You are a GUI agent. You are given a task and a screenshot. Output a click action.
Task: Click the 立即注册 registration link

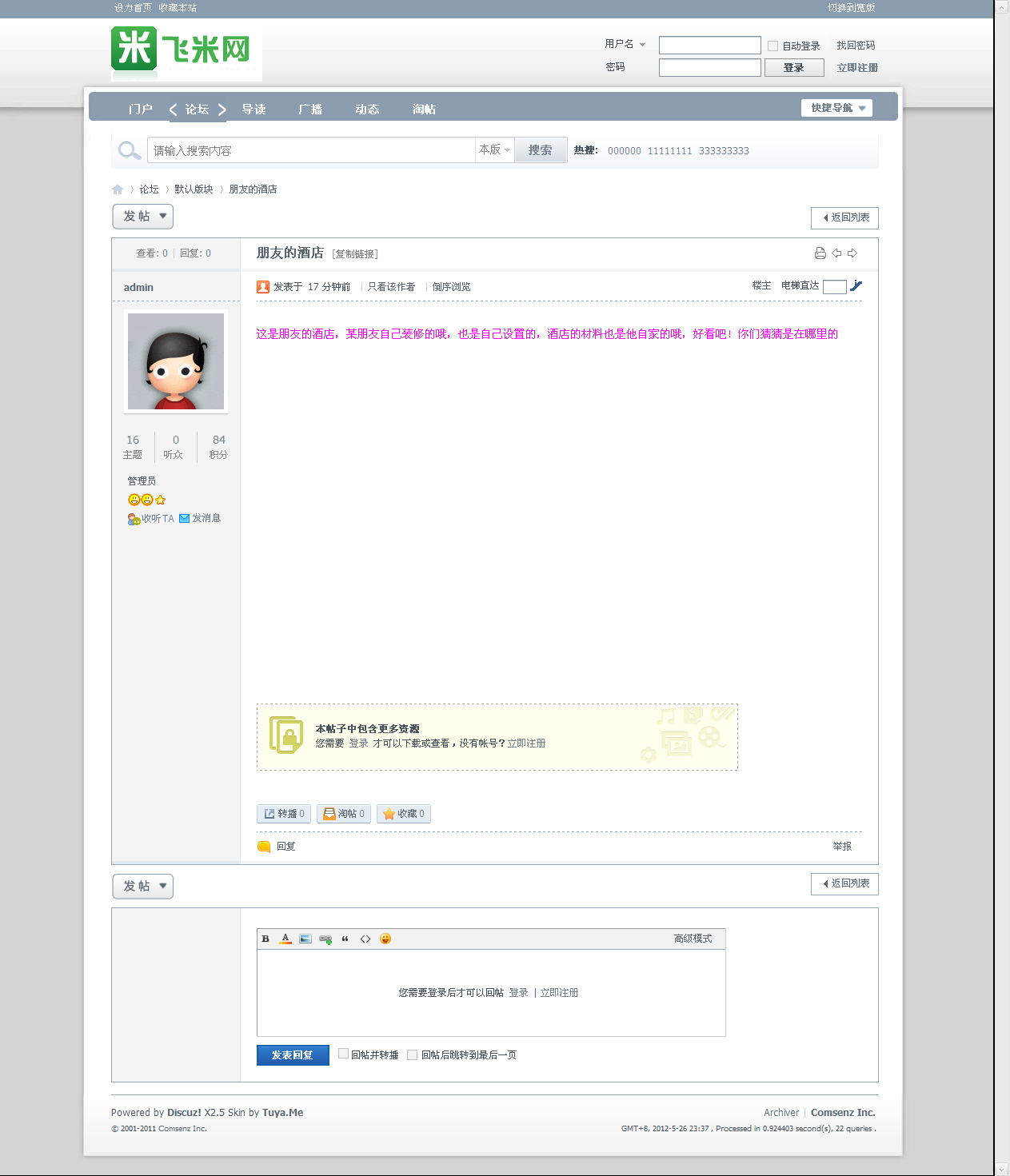point(856,67)
